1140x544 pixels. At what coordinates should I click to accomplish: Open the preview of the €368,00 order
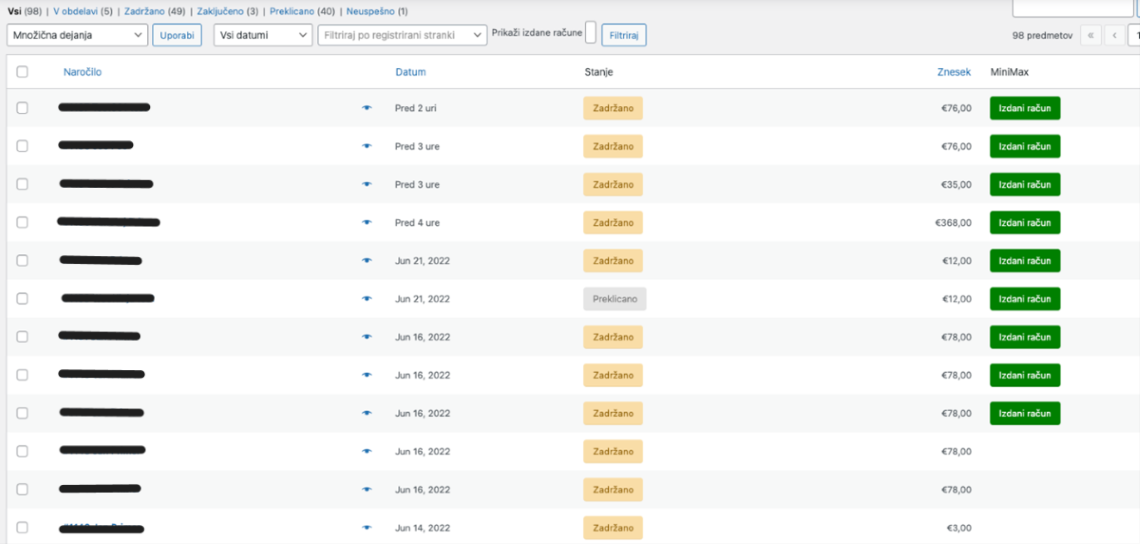coord(367,223)
